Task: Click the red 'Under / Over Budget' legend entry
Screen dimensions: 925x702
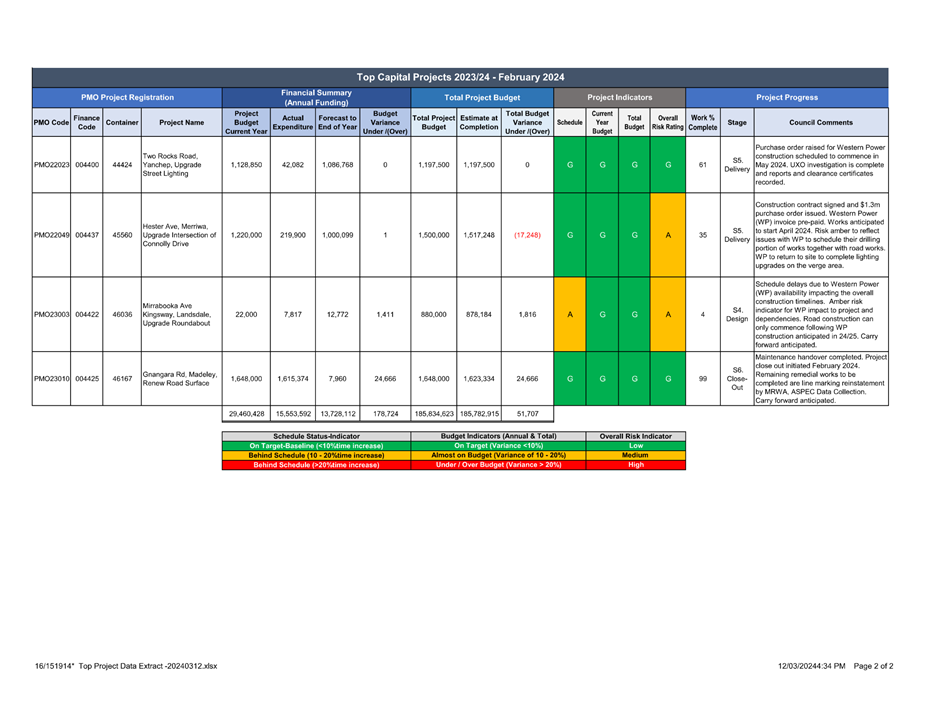Action: tap(498, 465)
